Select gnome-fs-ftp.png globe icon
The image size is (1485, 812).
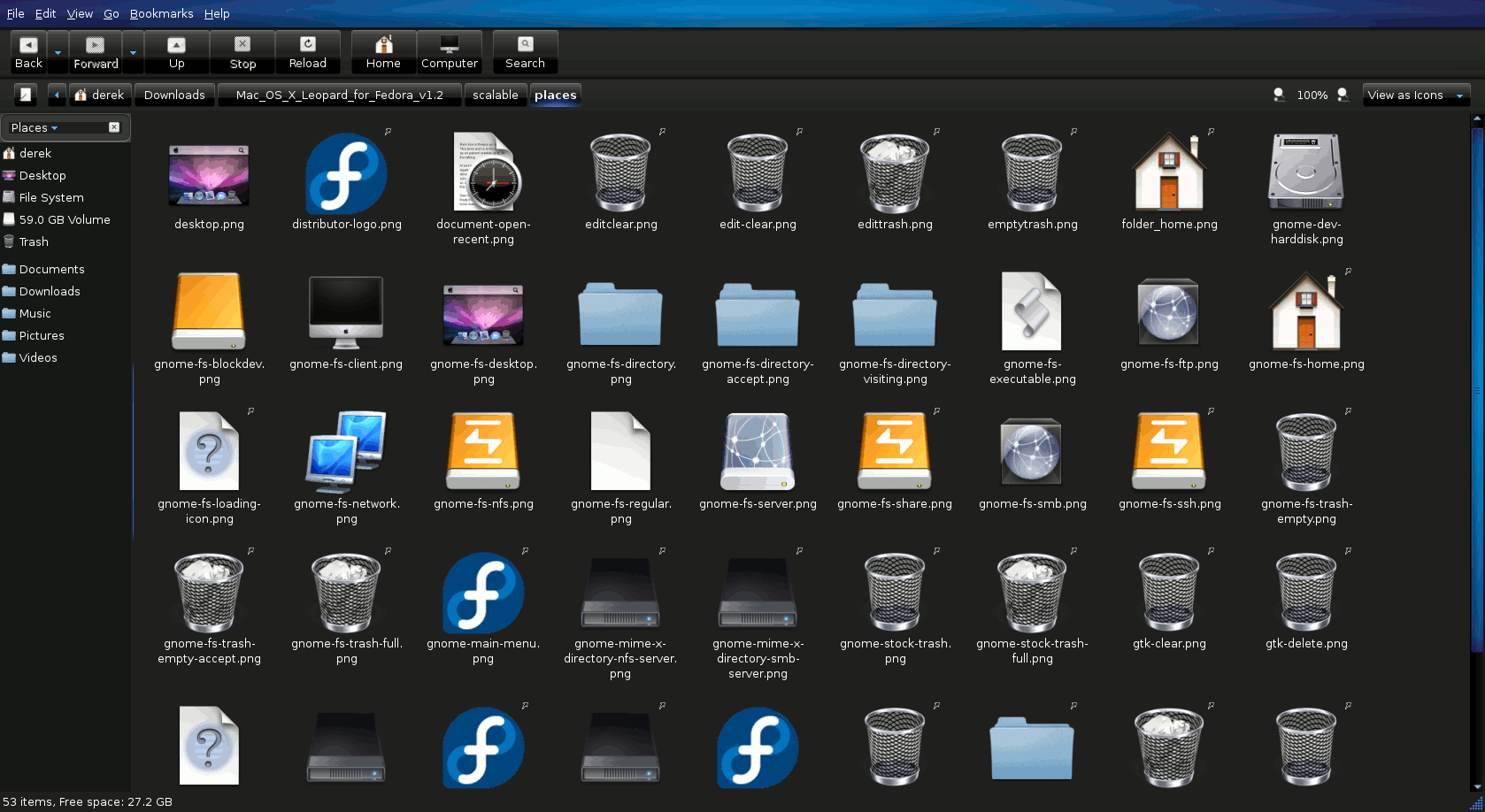click(1169, 311)
